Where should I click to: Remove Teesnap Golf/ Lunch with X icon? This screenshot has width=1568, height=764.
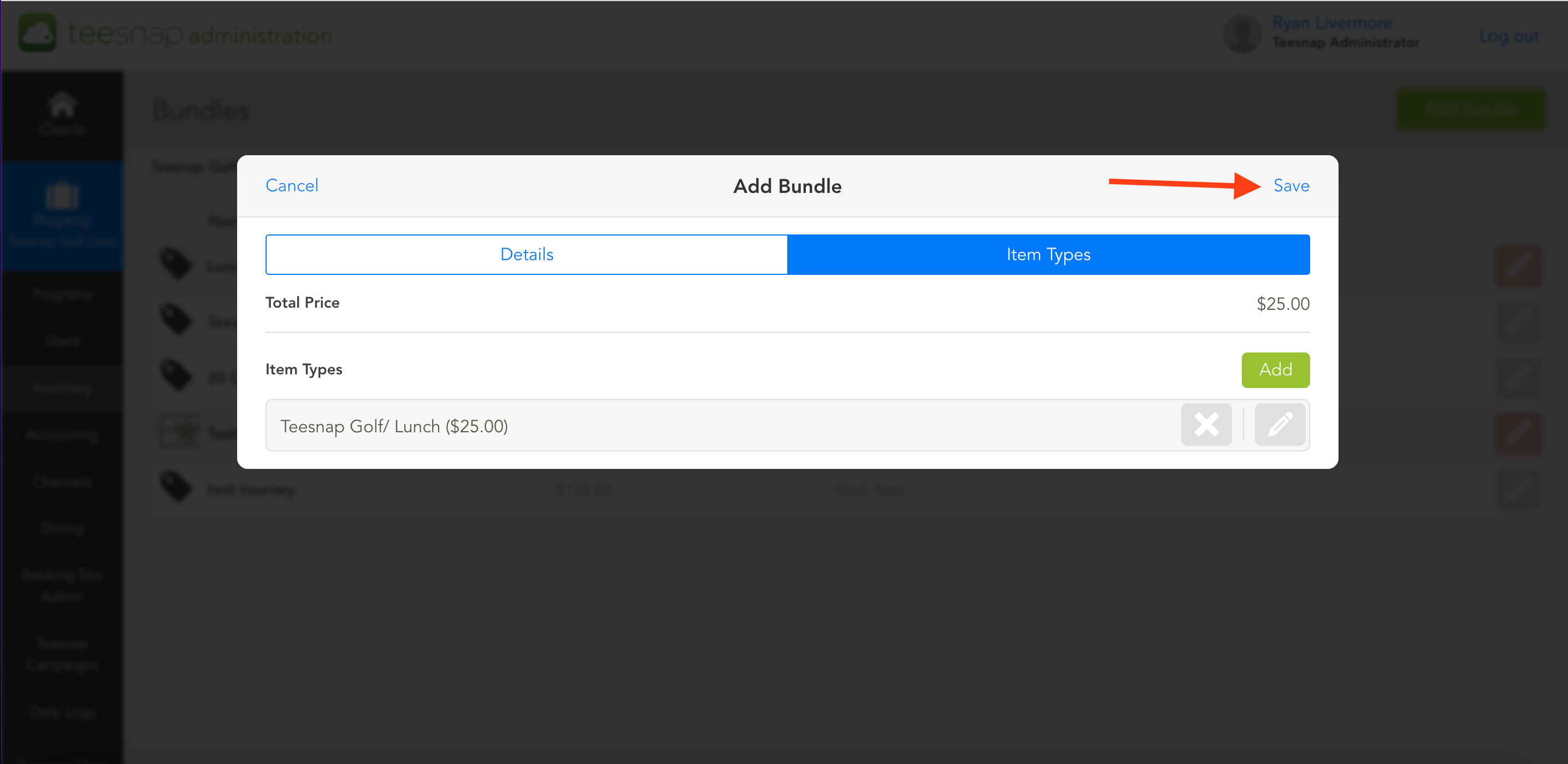click(1206, 425)
